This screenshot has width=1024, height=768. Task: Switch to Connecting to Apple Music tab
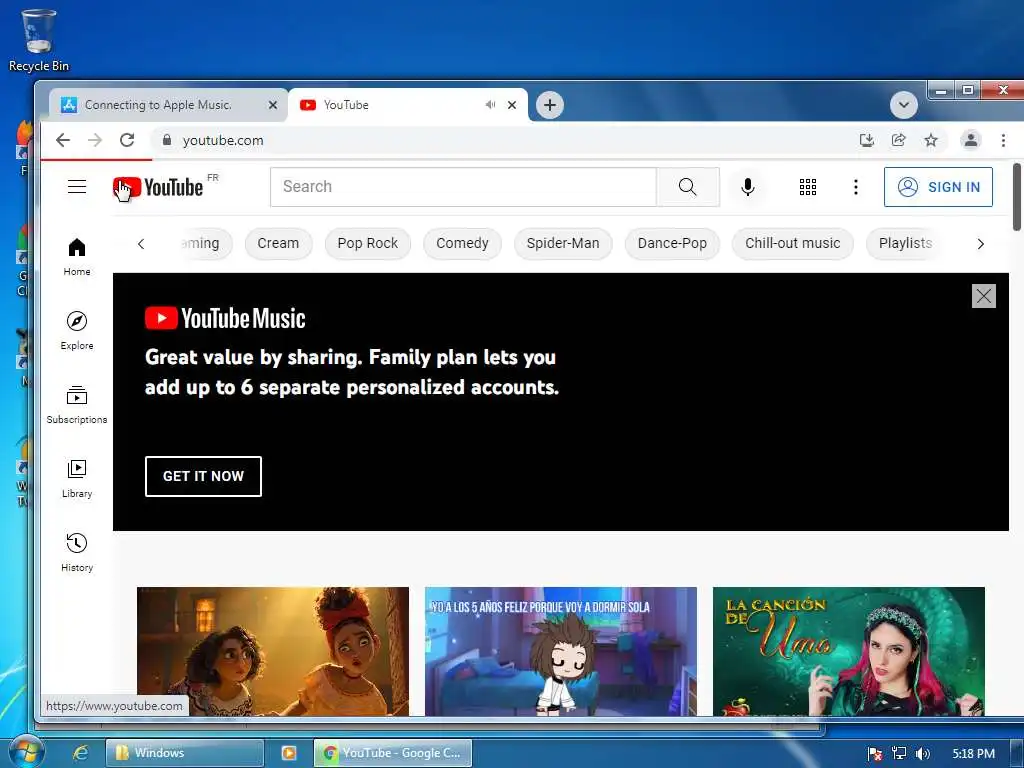(x=168, y=104)
